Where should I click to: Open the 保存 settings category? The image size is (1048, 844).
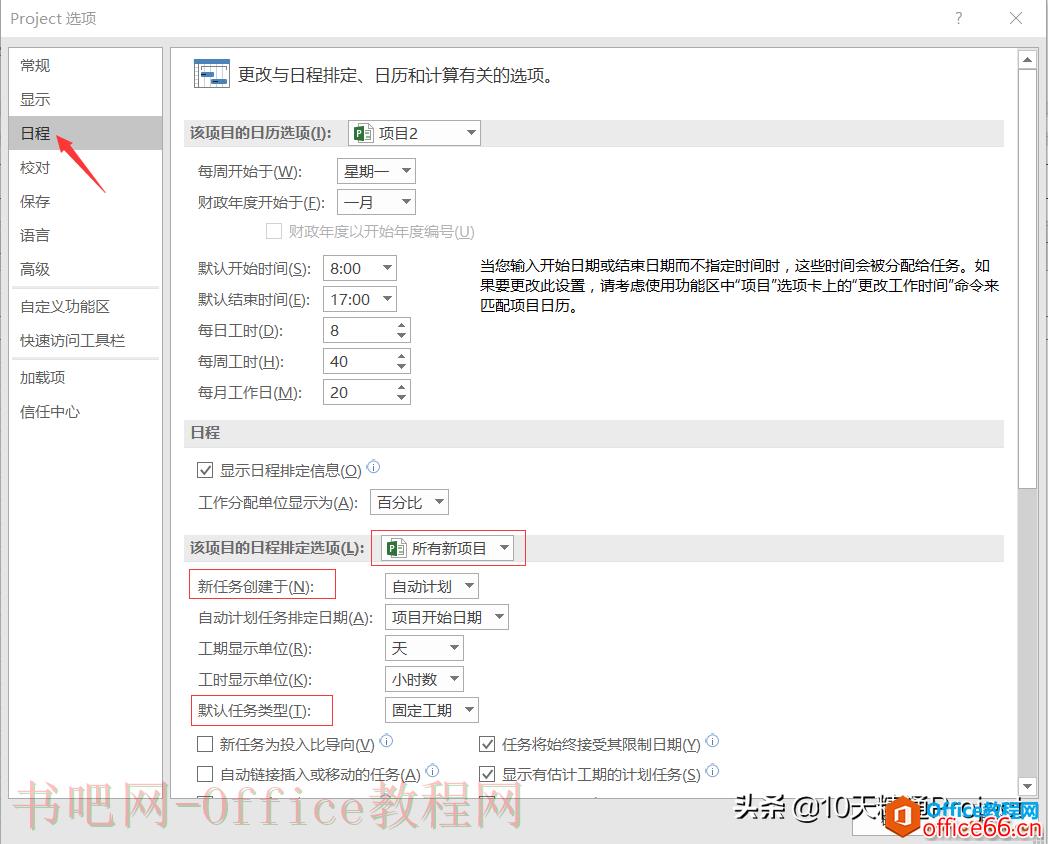pyautogui.click(x=86, y=201)
